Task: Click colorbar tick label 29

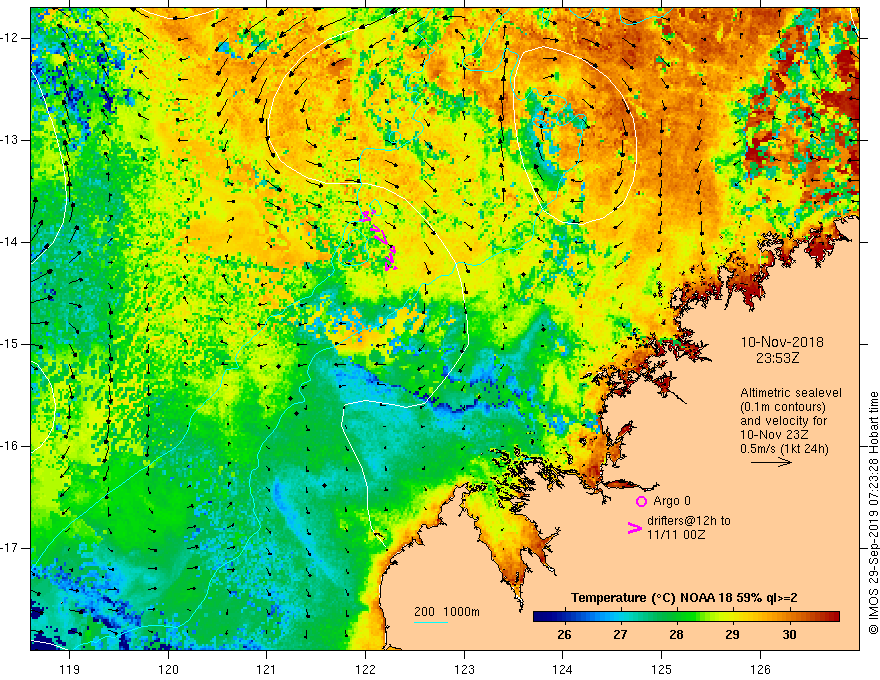Action: point(732,635)
